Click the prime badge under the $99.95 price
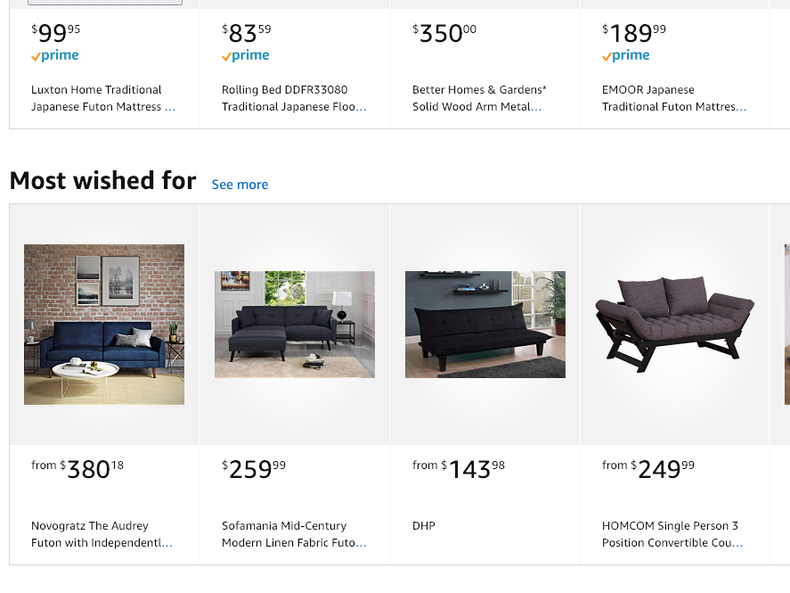 [x=55, y=56]
